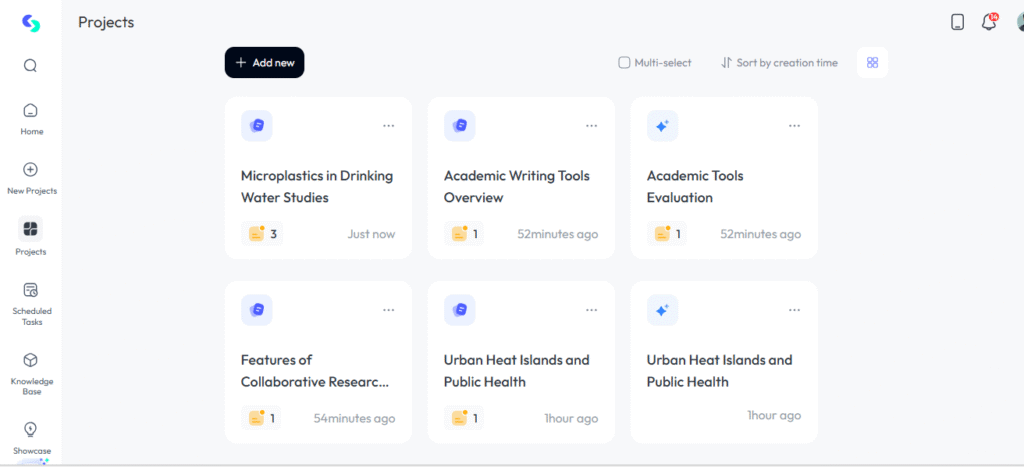
Task: Open the Sort by creation time dropdown
Action: click(779, 63)
